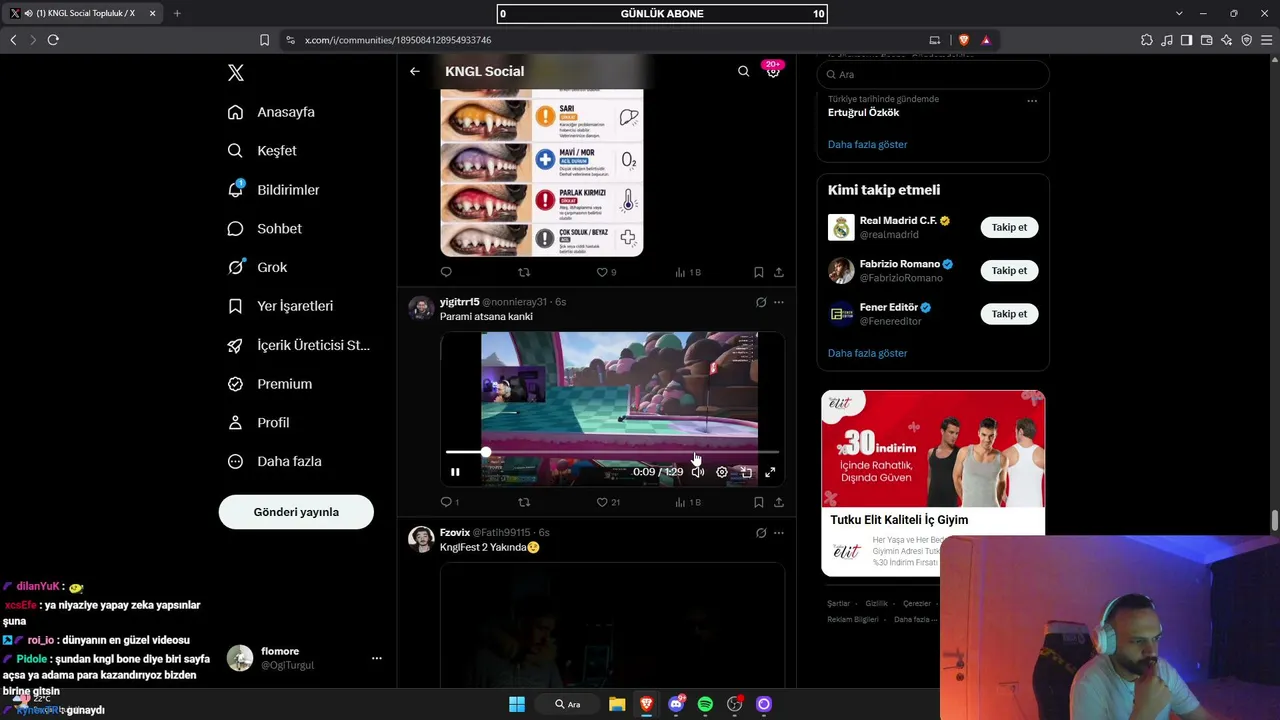Image resolution: width=1280 pixels, height=720 pixels.
Task: Open Bildirimler notifications page
Action: [274, 190]
